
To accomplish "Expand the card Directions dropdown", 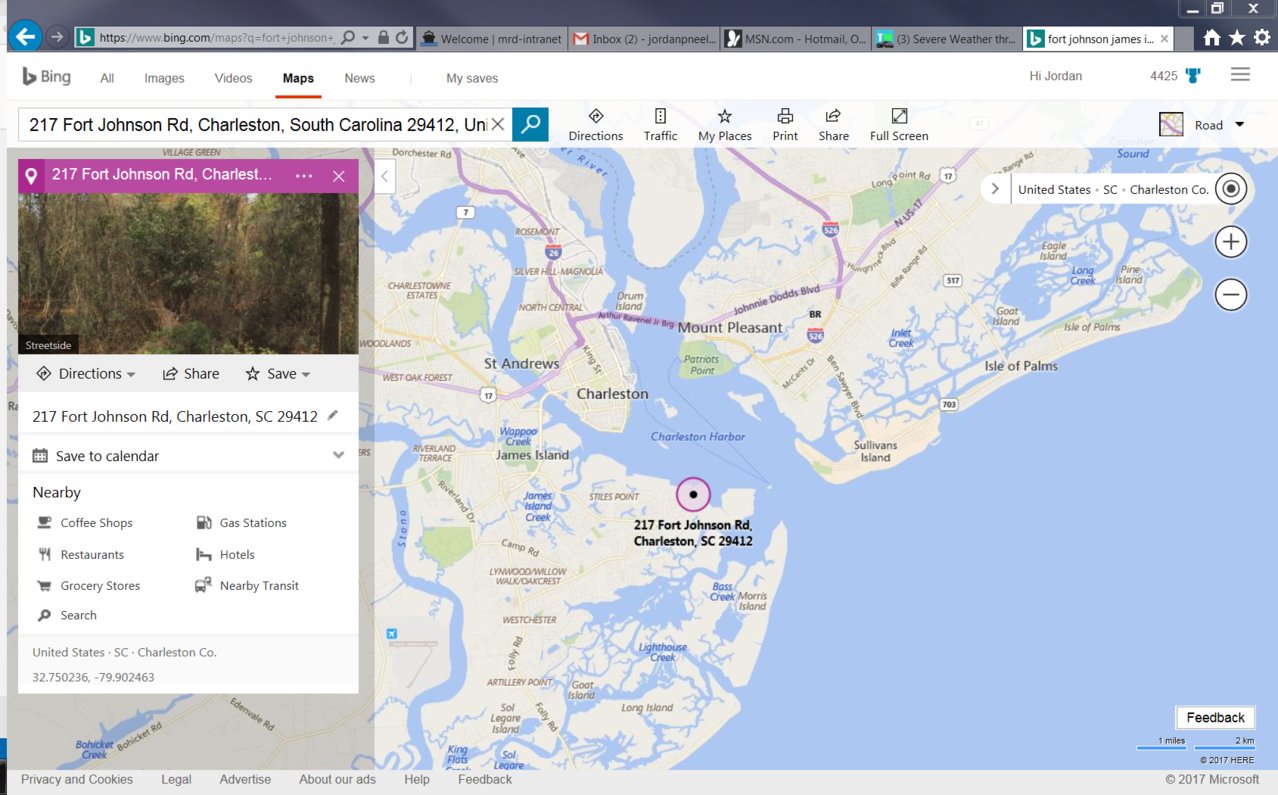I will pyautogui.click(x=85, y=374).
